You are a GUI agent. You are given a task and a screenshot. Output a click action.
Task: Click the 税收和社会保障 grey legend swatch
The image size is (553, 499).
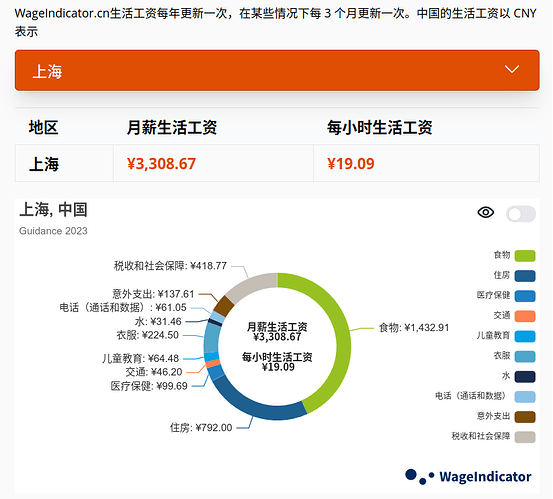525,437
